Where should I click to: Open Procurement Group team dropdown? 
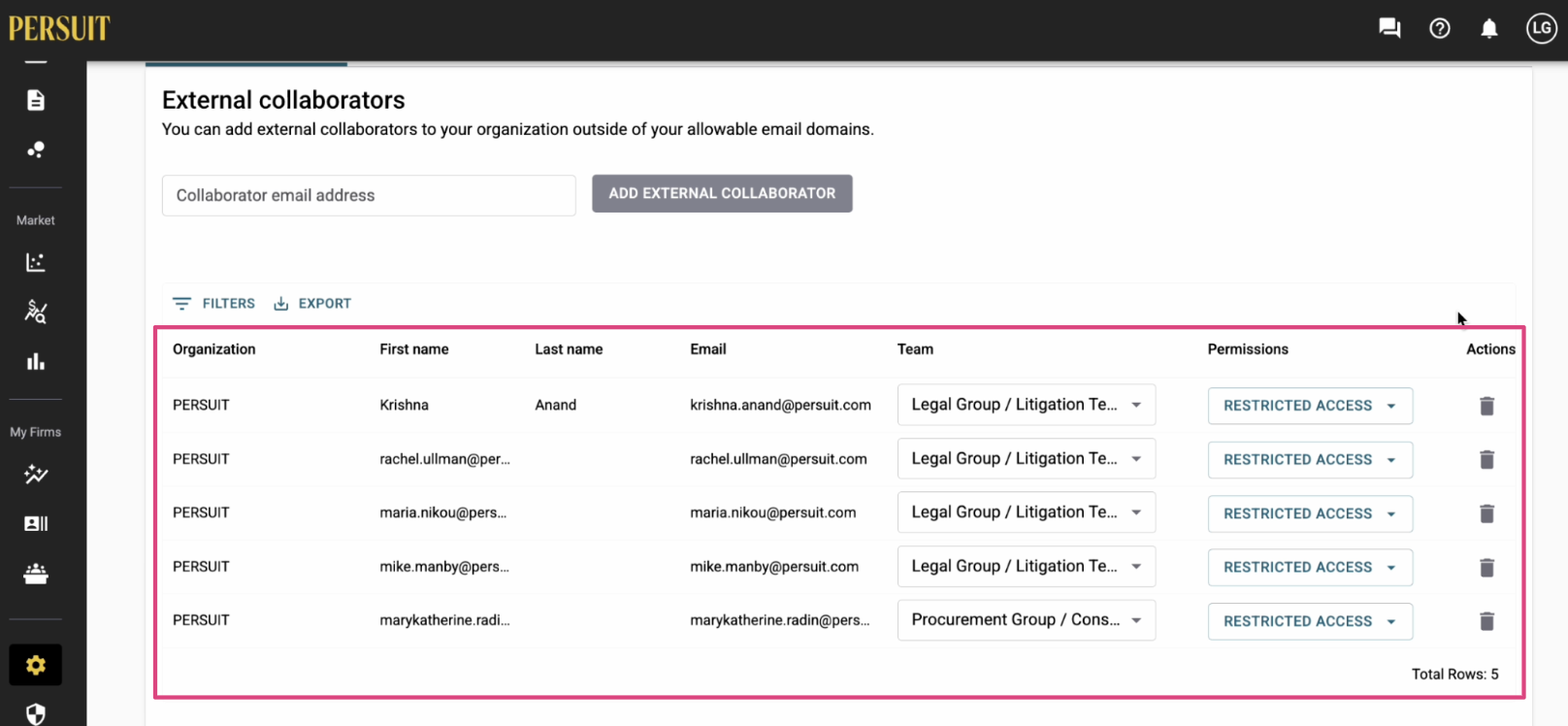click(x=1027, y=620)
